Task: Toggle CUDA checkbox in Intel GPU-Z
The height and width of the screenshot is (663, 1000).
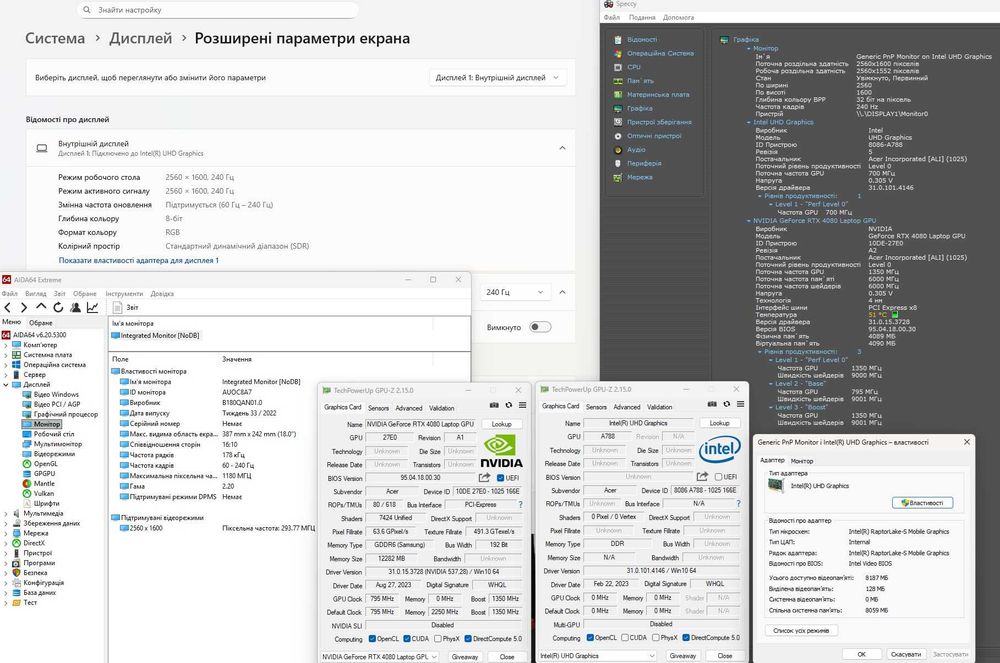Action: (x=625, y=638)
